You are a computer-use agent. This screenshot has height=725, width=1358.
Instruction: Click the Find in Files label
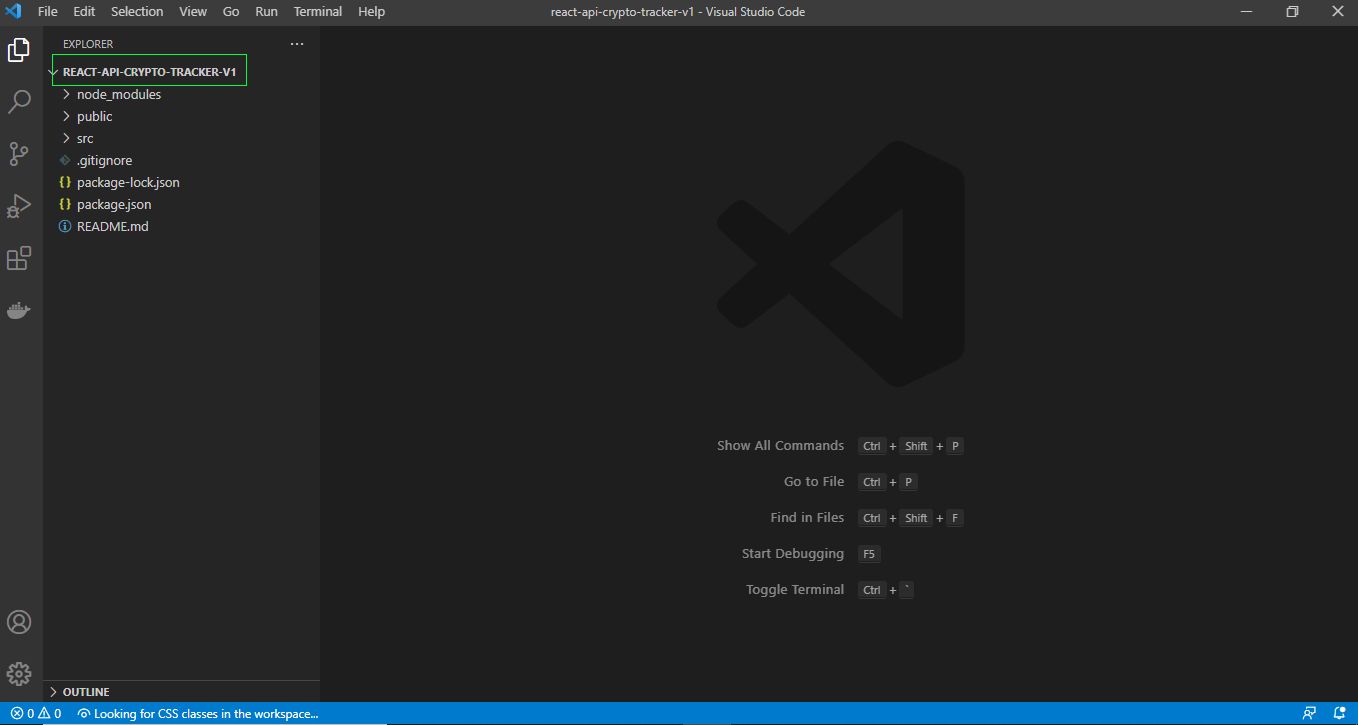(x=807, y=518)
